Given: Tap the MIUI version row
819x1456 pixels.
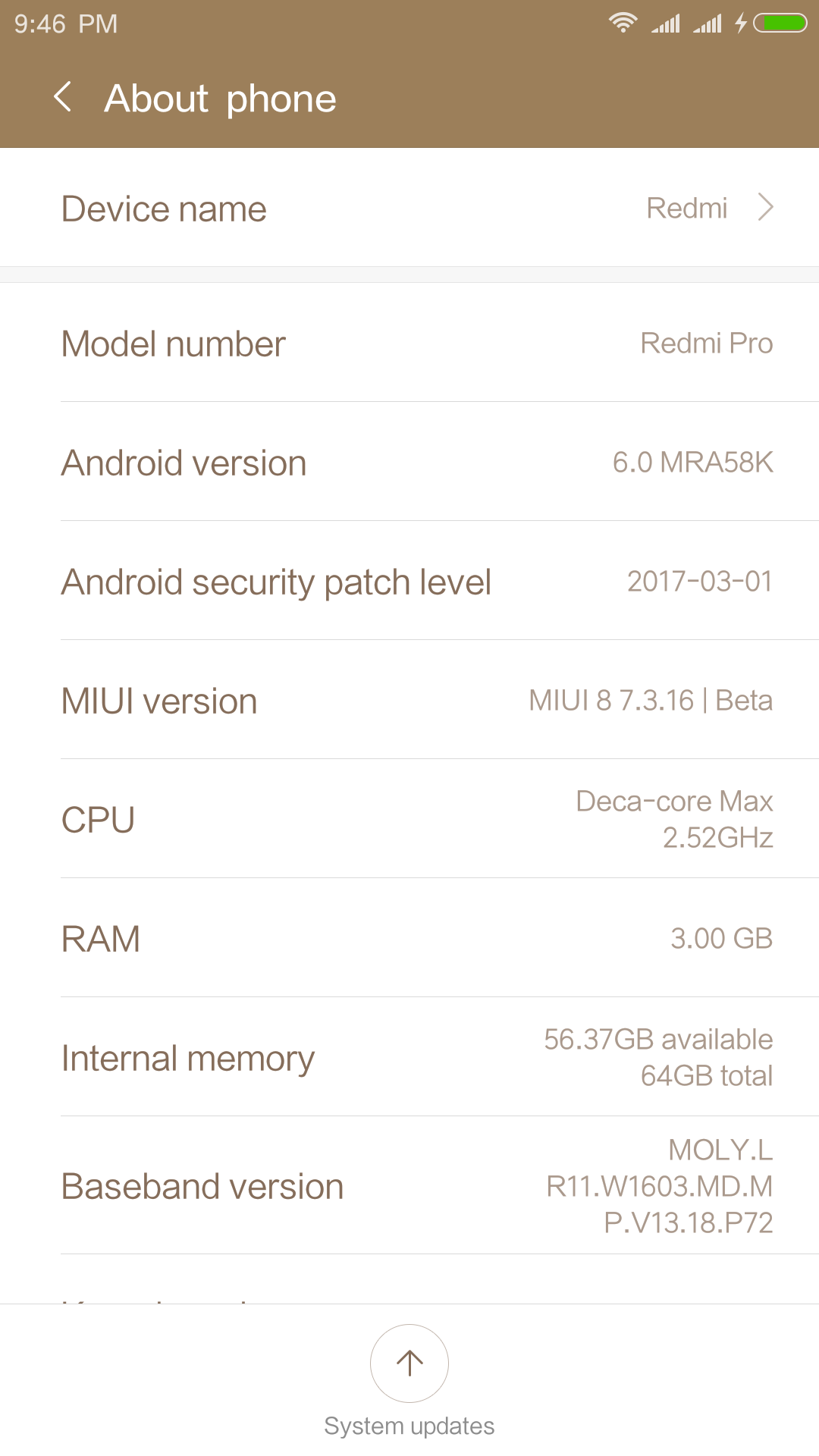Looking at the screenshot, I should (x=409, y=701).
